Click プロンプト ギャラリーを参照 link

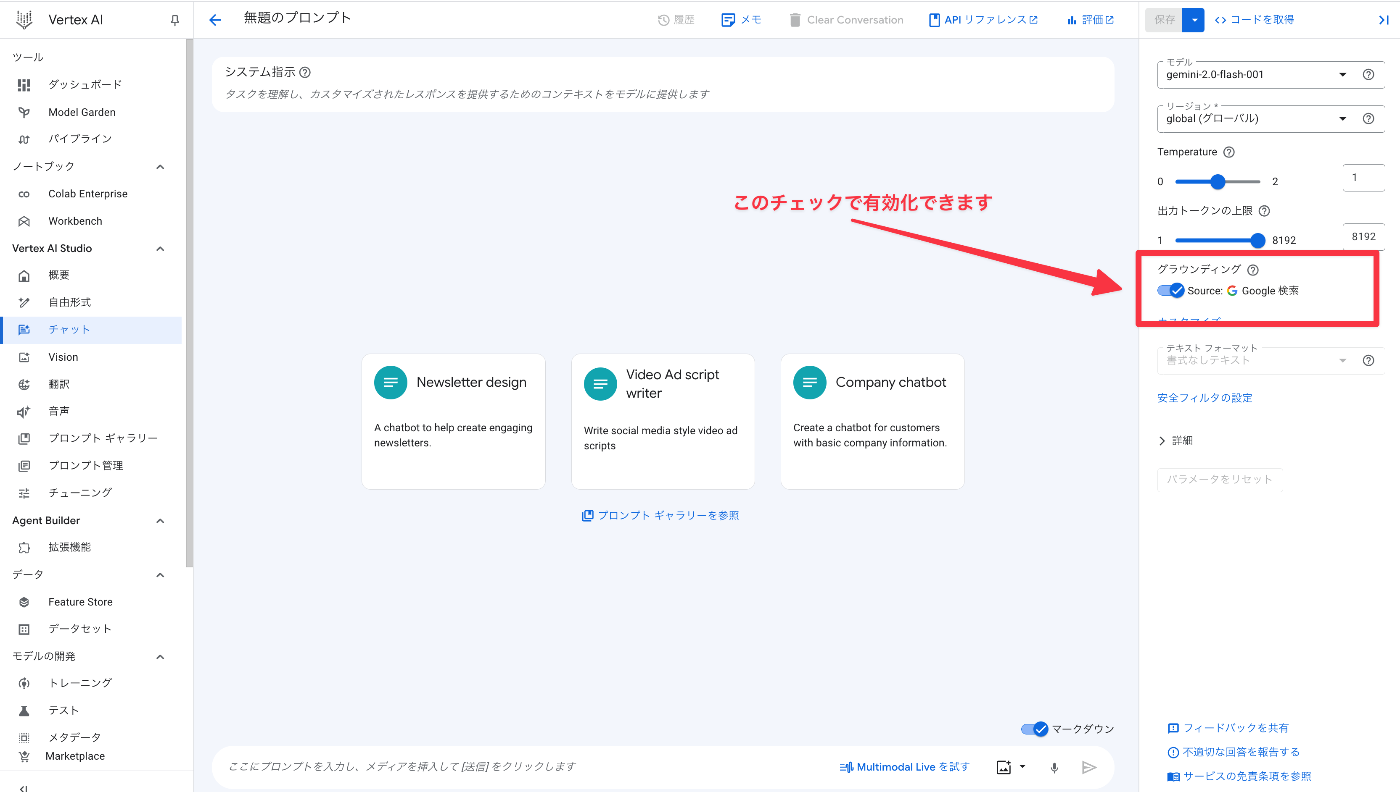click(x=660, y=516)
